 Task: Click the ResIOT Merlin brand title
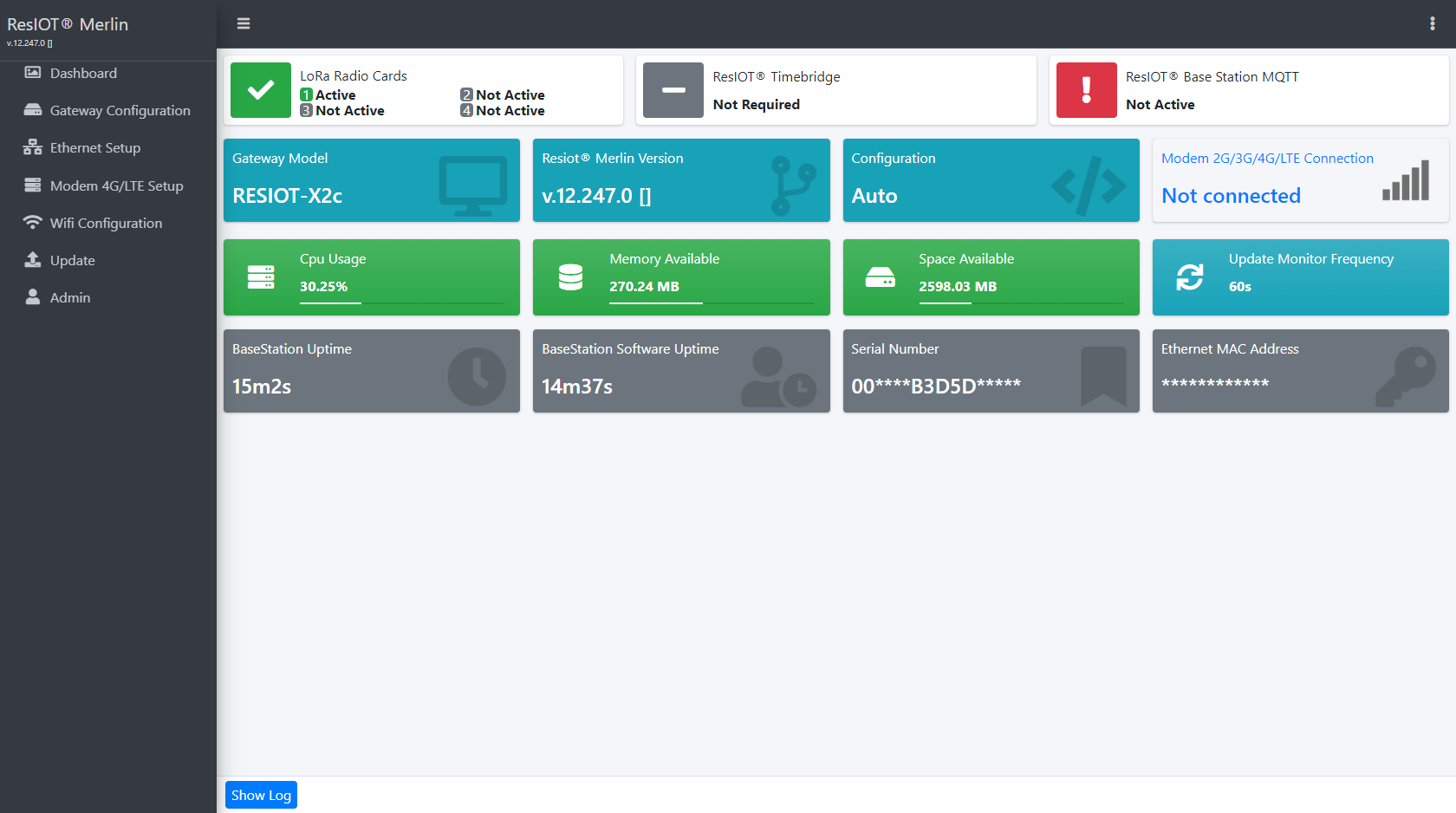click(x=68, y=24)
